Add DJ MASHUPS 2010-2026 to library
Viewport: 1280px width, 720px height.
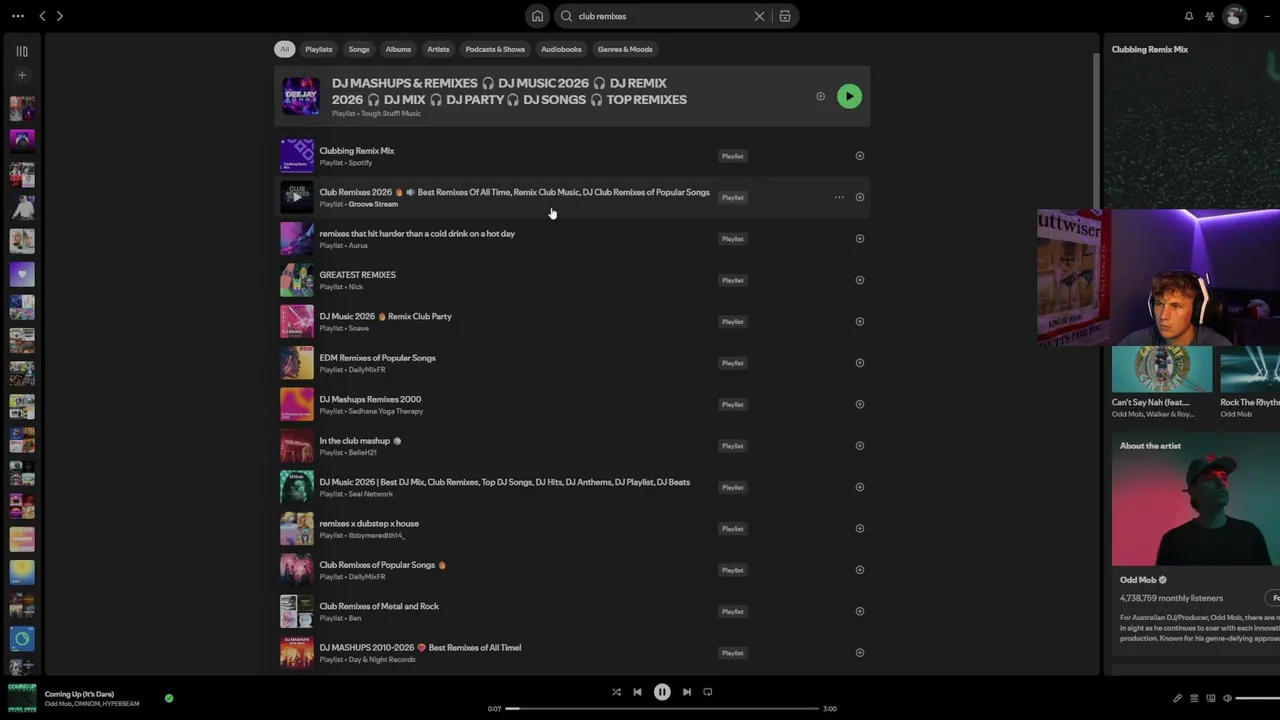pyautogui.click(x=860, y=653)
